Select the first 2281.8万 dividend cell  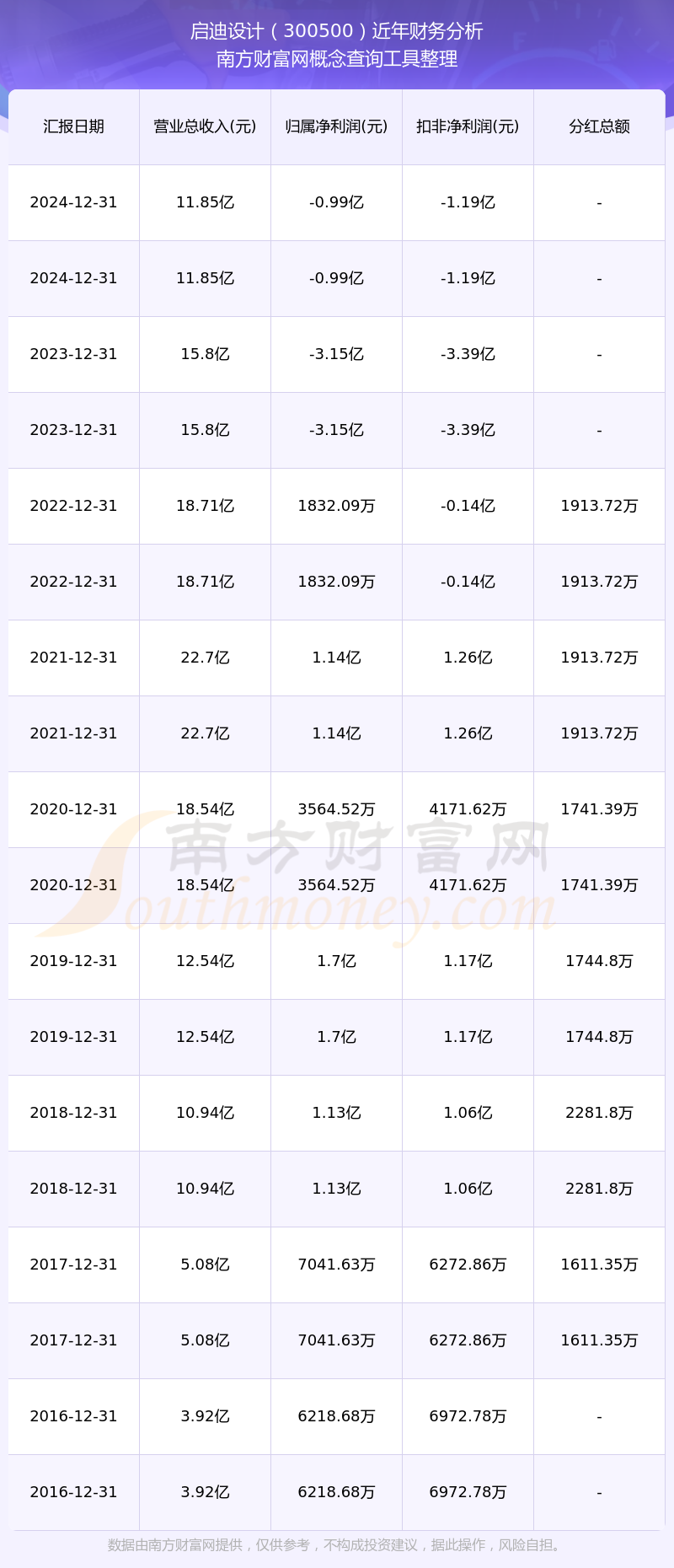[x=599, y=1113]
